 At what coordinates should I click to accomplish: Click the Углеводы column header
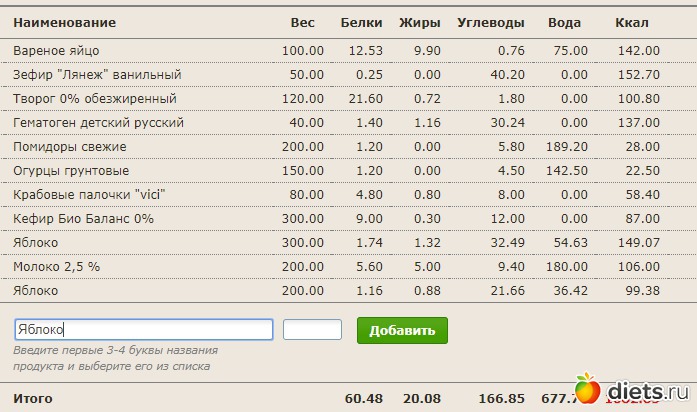pos(490,22)
